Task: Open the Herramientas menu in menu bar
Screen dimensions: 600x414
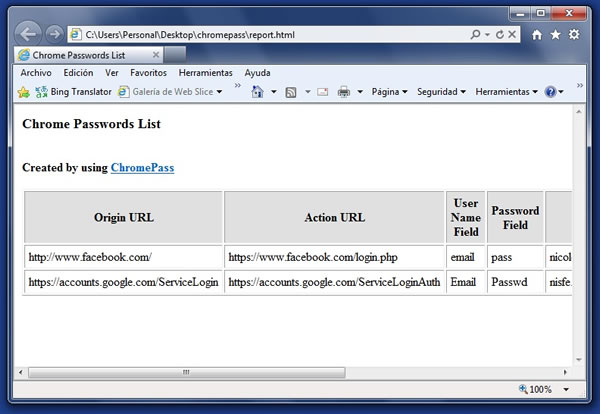Action: [x=205, y=73]
